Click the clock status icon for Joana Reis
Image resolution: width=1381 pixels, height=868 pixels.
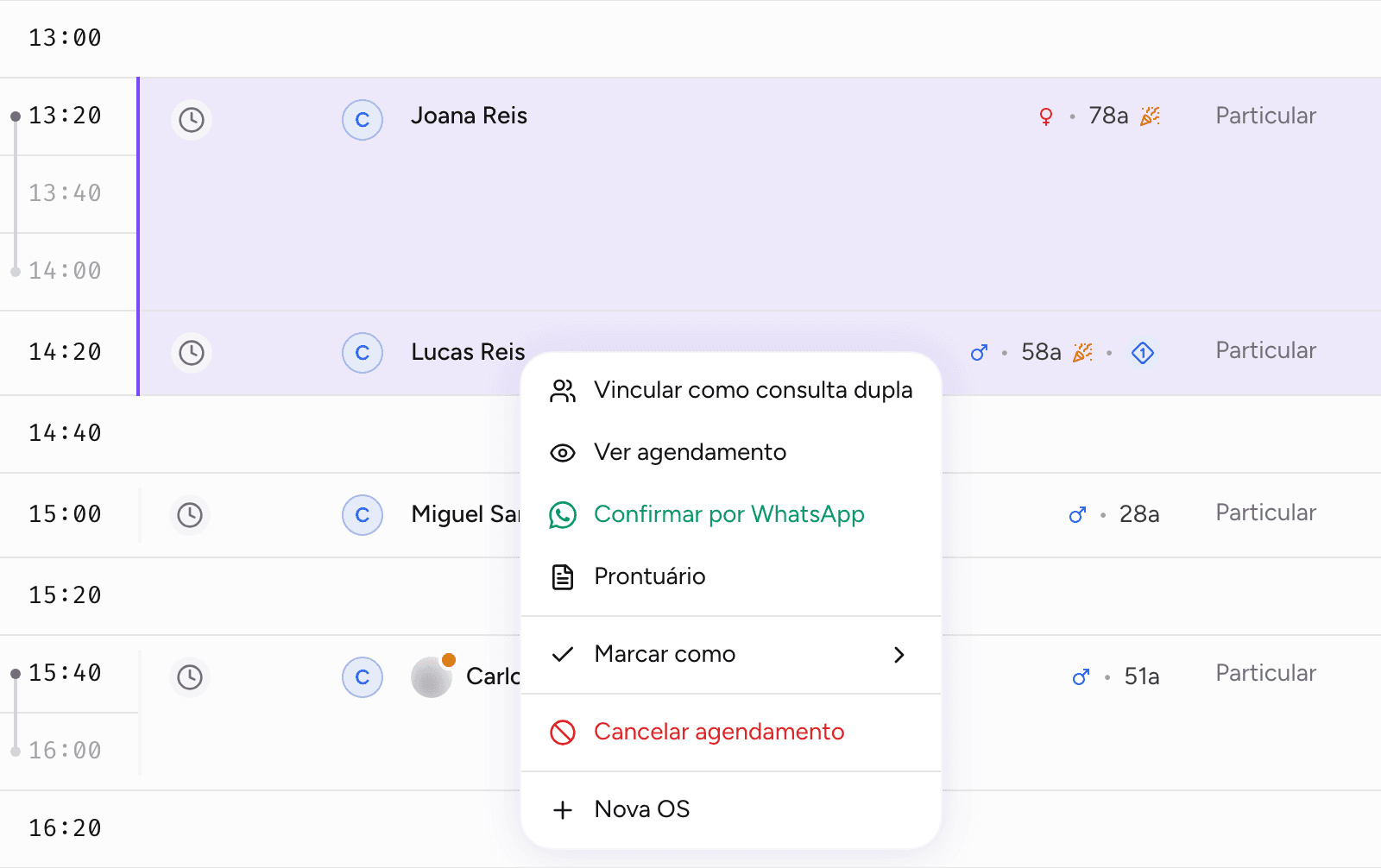point(192,120)
